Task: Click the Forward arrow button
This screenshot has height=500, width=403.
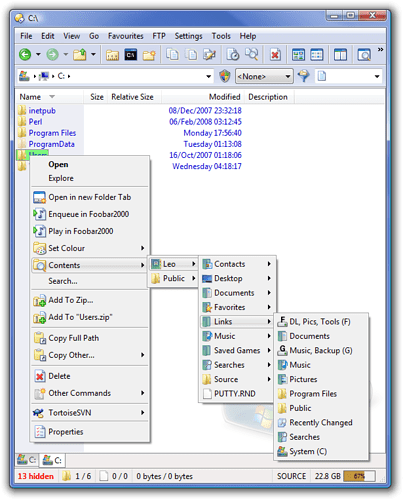Action: coord(52,54)
